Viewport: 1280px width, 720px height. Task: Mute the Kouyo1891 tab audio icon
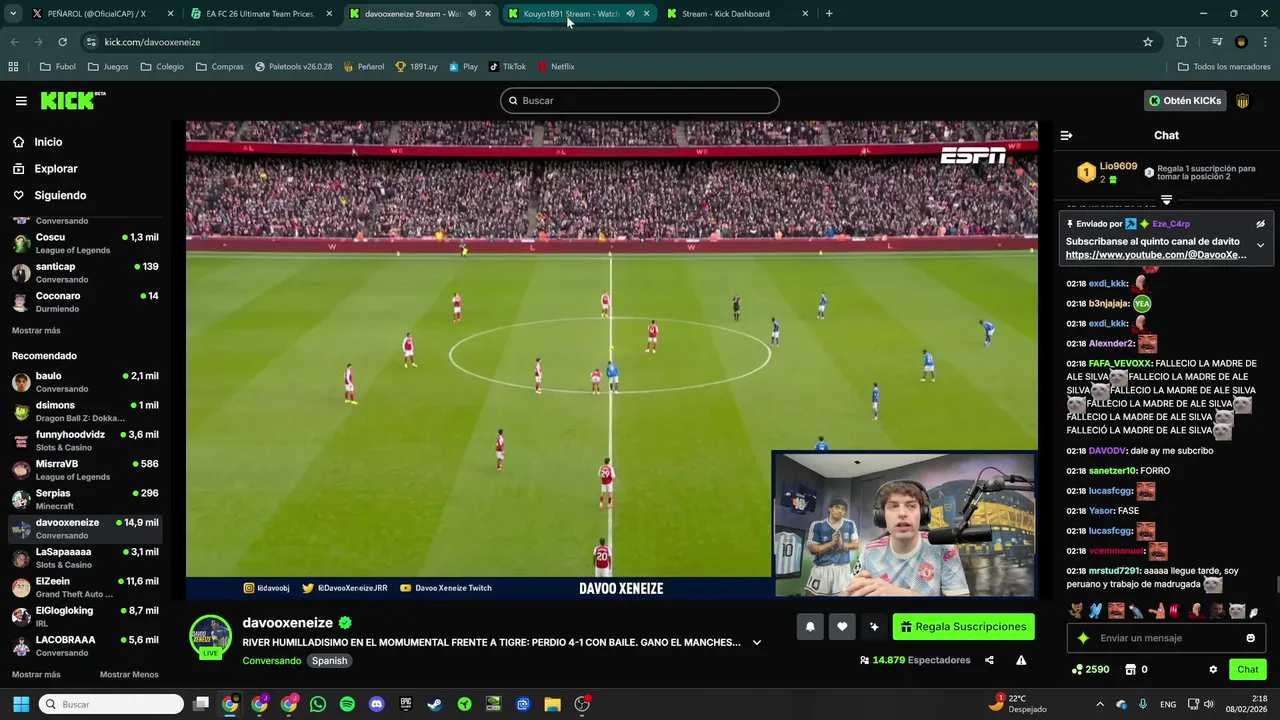630,14
